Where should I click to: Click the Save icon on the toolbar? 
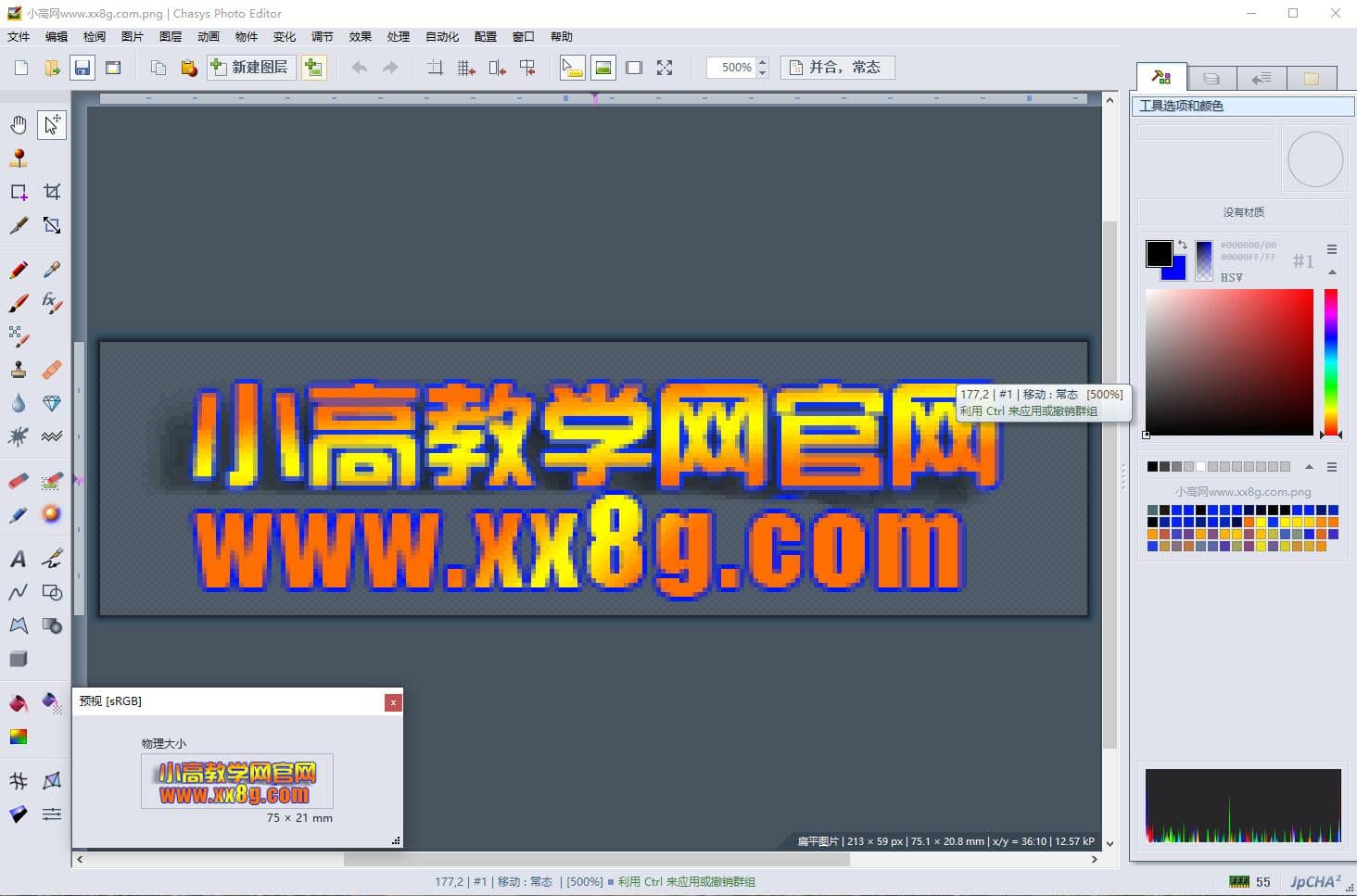(x=82, y=68)
